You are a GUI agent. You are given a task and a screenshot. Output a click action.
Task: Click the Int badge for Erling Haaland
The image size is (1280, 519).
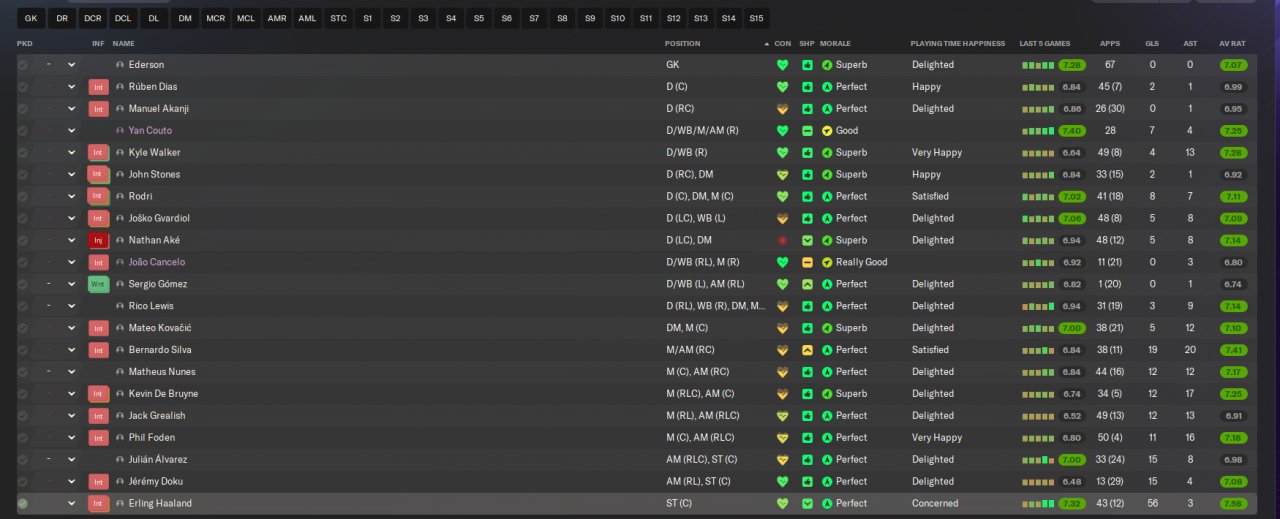tap(98, 503)
